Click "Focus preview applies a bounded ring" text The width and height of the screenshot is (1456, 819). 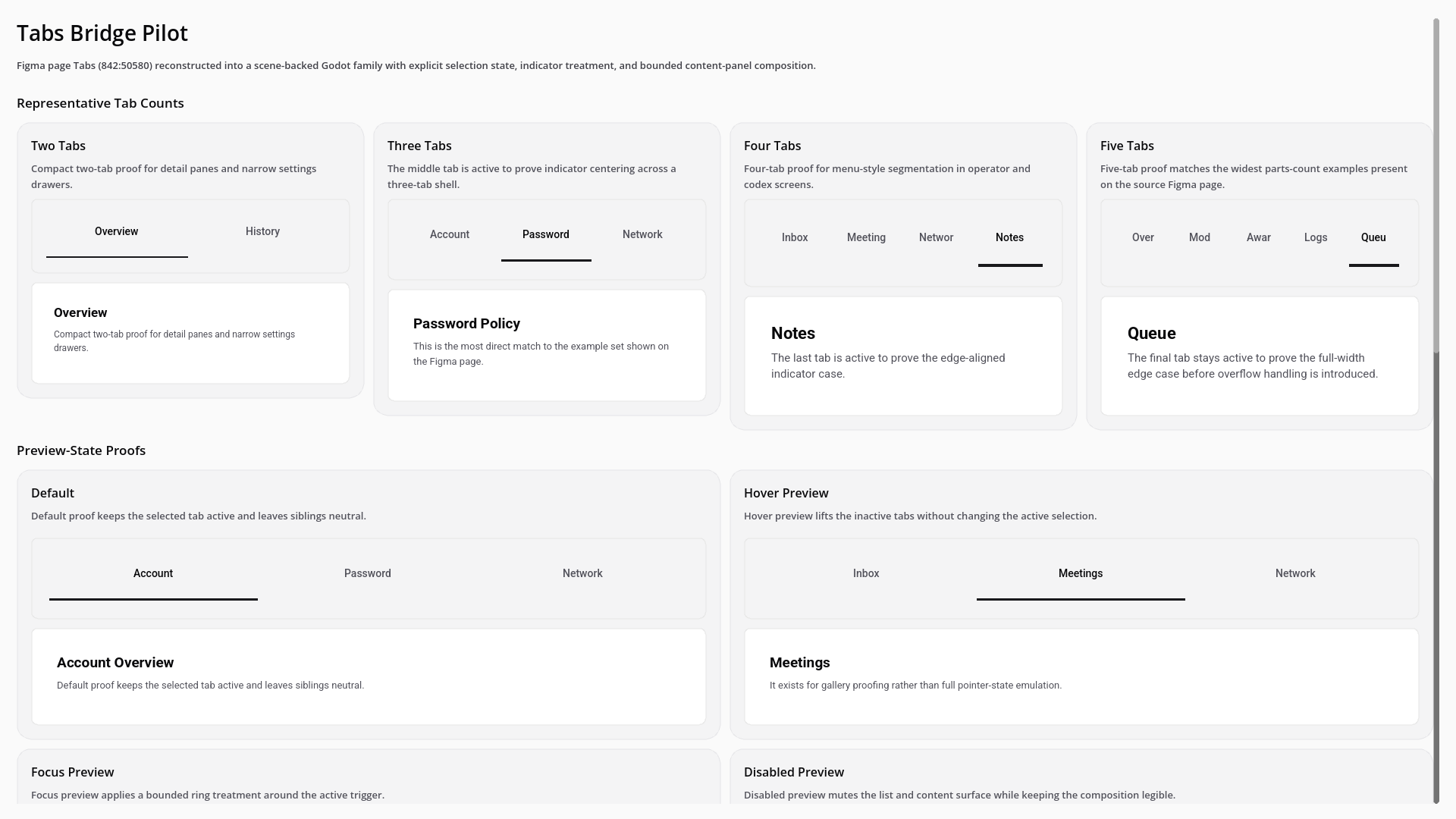coord(208,795)
